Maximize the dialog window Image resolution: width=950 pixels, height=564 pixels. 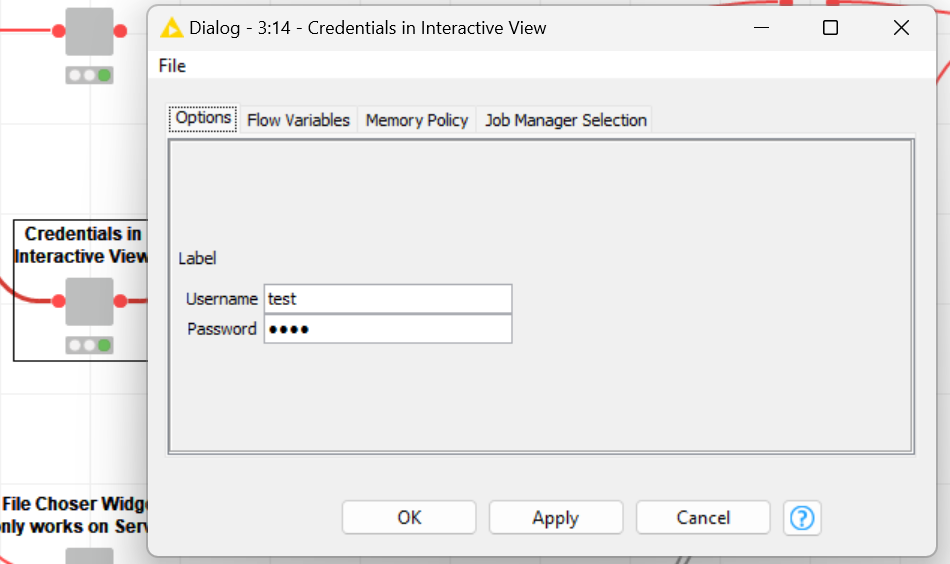coord(830,28)
